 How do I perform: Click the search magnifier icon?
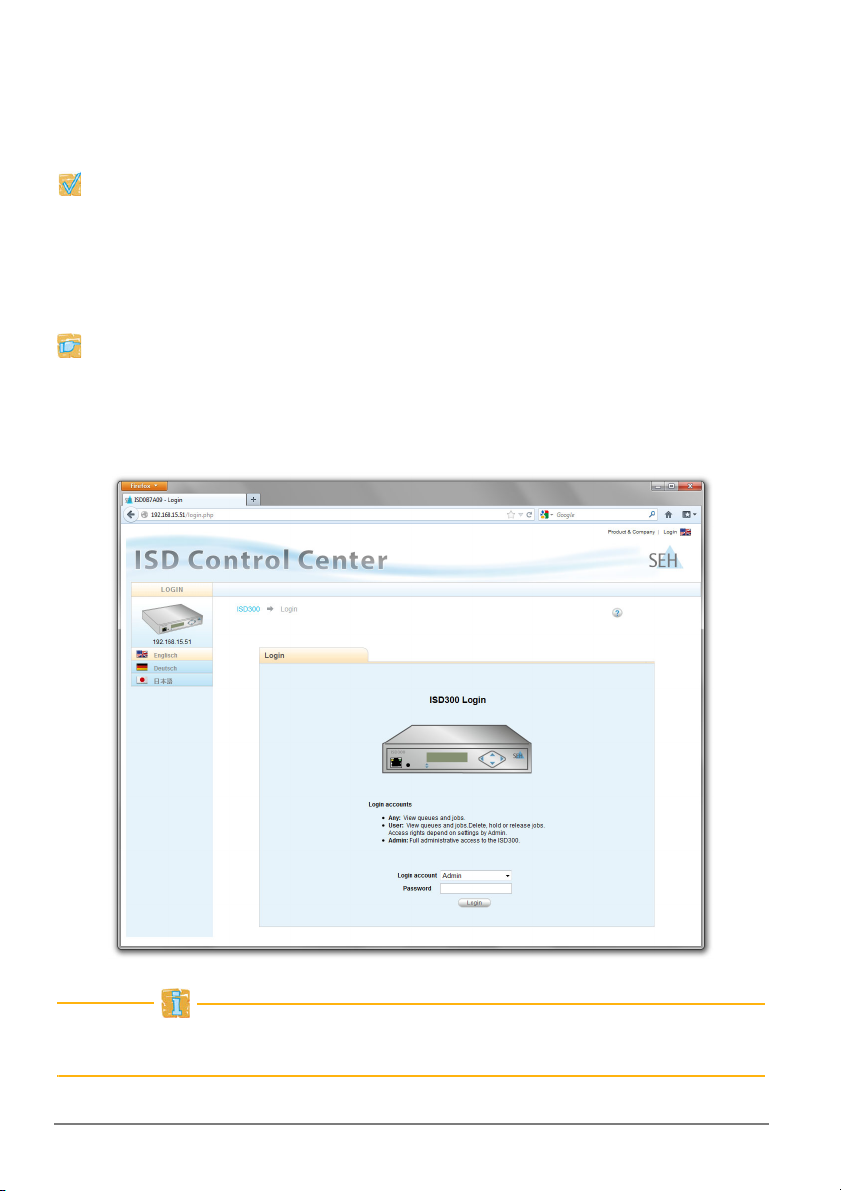(652, 515)
